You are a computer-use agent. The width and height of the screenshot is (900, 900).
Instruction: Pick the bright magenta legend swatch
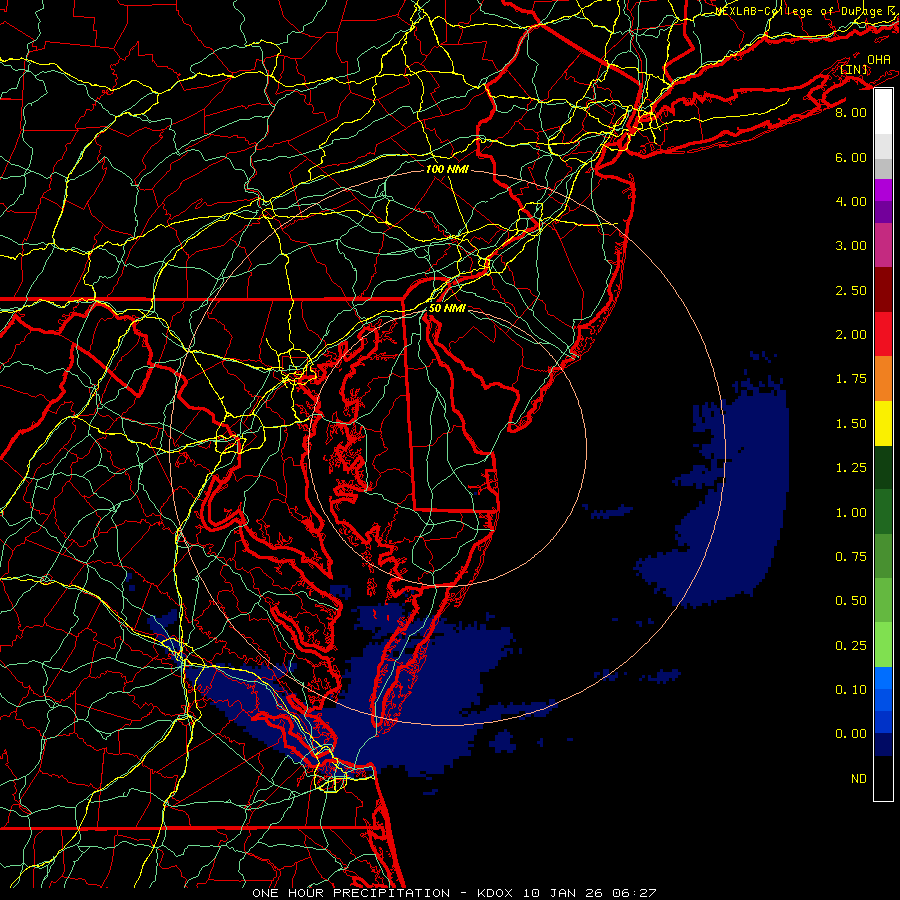[883, 190]
